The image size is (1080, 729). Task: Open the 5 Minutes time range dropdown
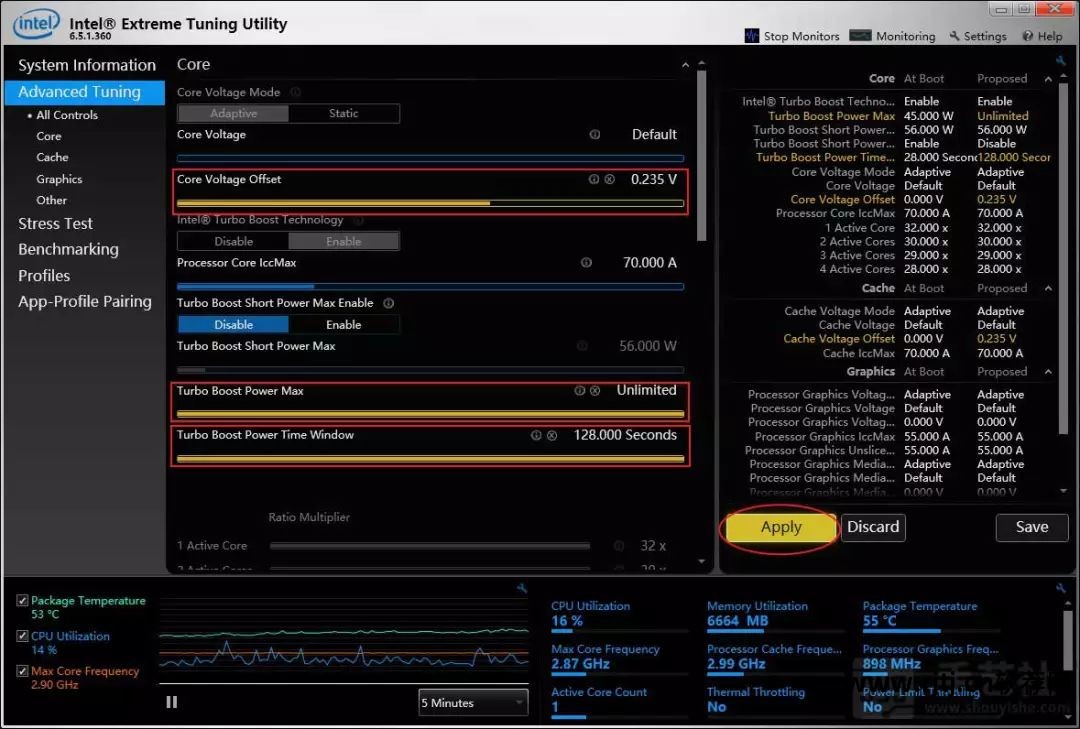point(473,703)
